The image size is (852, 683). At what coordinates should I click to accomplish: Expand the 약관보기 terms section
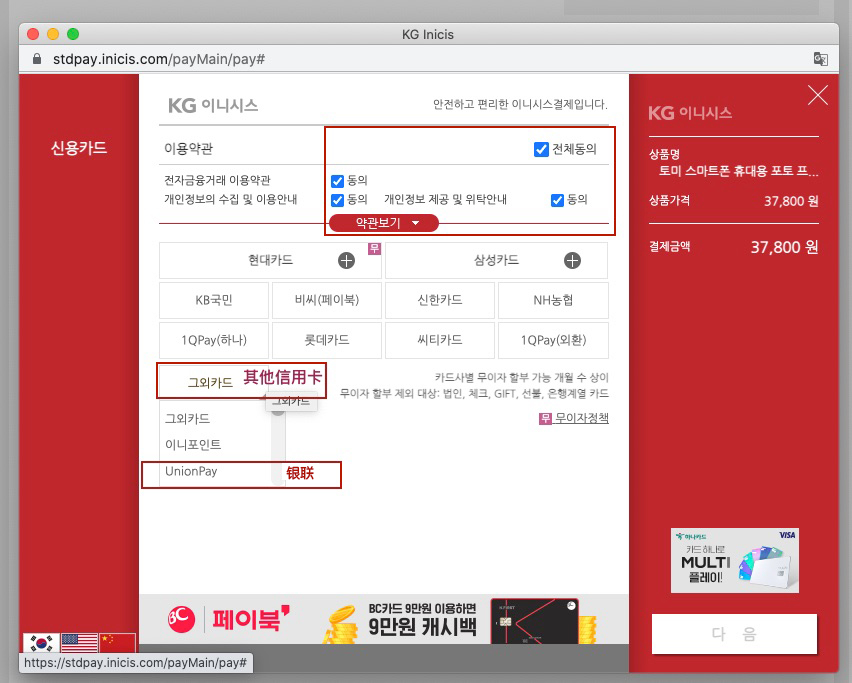click(x=384, y=223)
